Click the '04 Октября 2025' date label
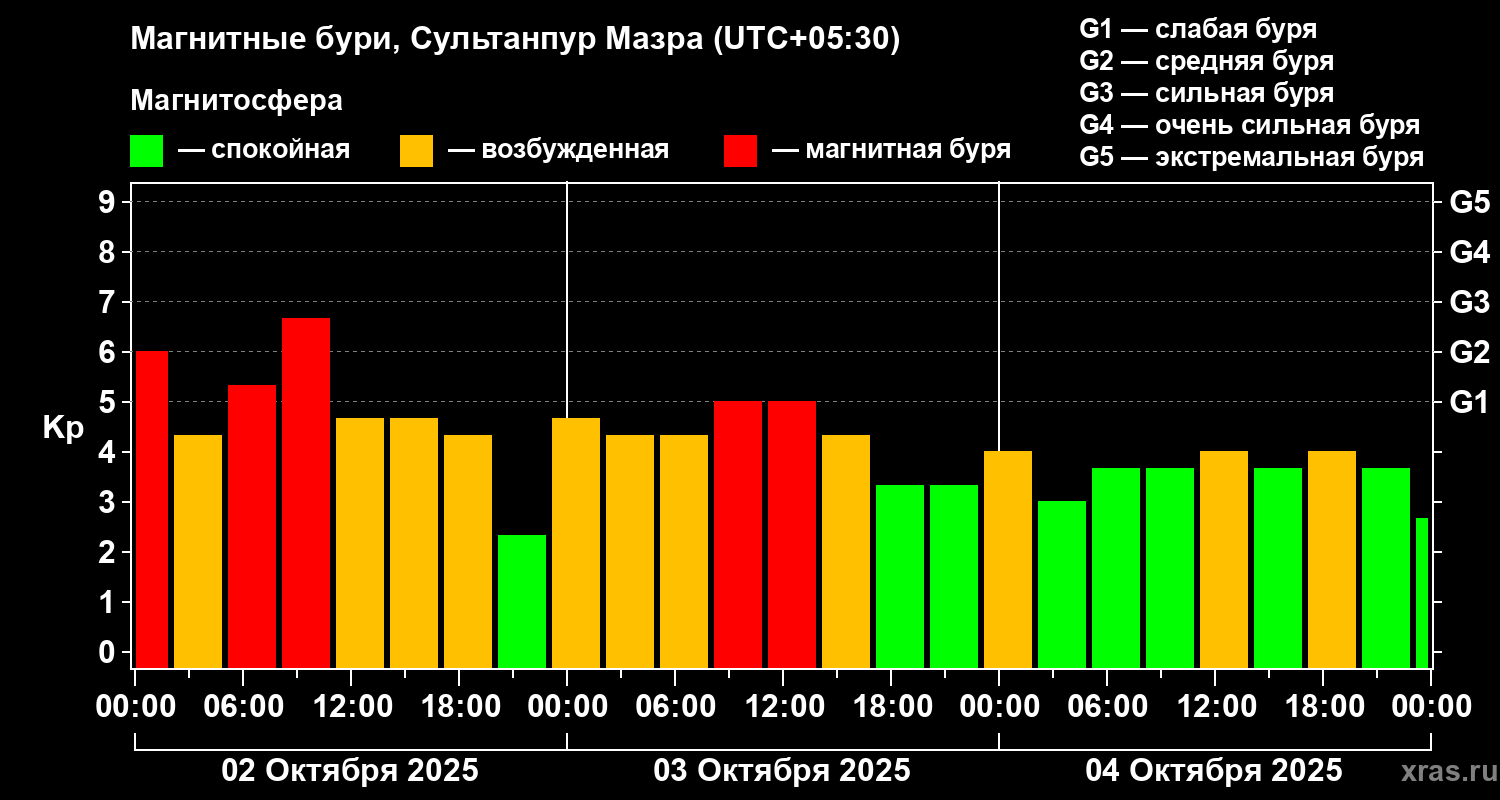 pos(1214,771)
